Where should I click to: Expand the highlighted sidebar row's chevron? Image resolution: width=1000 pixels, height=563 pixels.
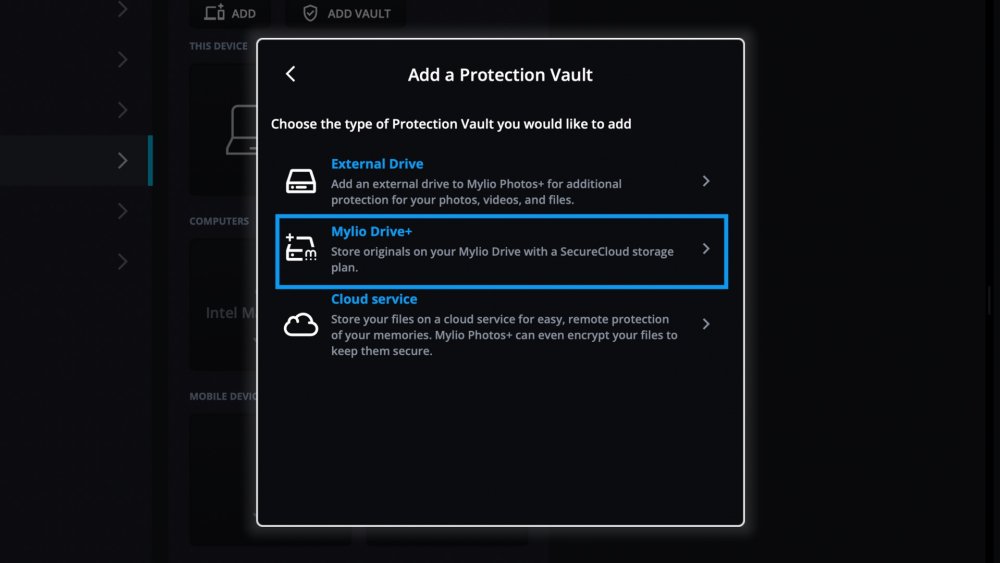click(x=123, y=160)
